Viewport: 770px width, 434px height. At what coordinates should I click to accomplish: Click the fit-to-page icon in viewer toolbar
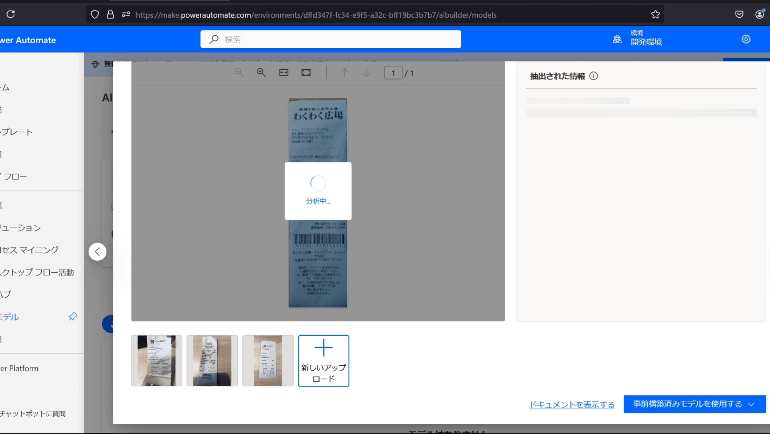click(306, 73)
